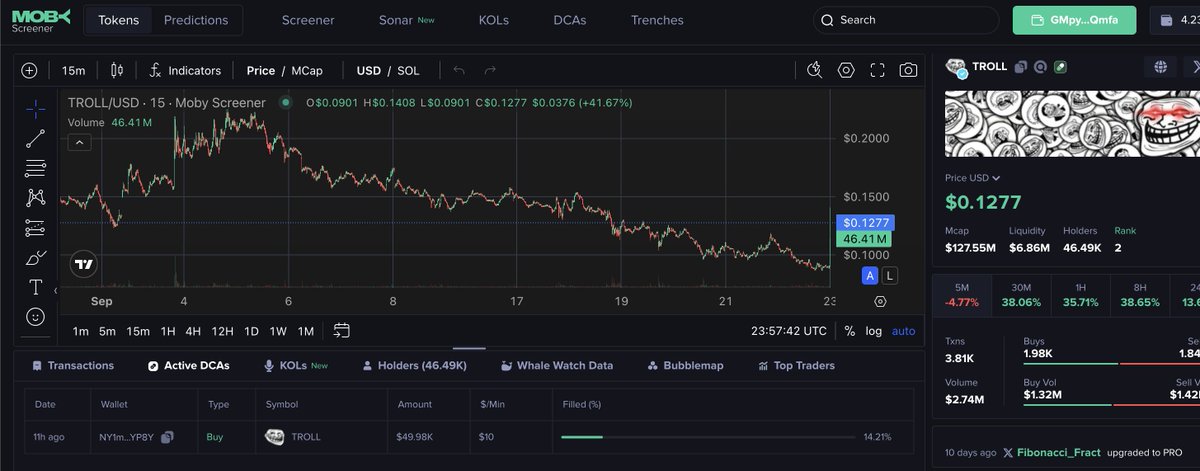Open the Holders (46.49K) tab

coord(415,366)
